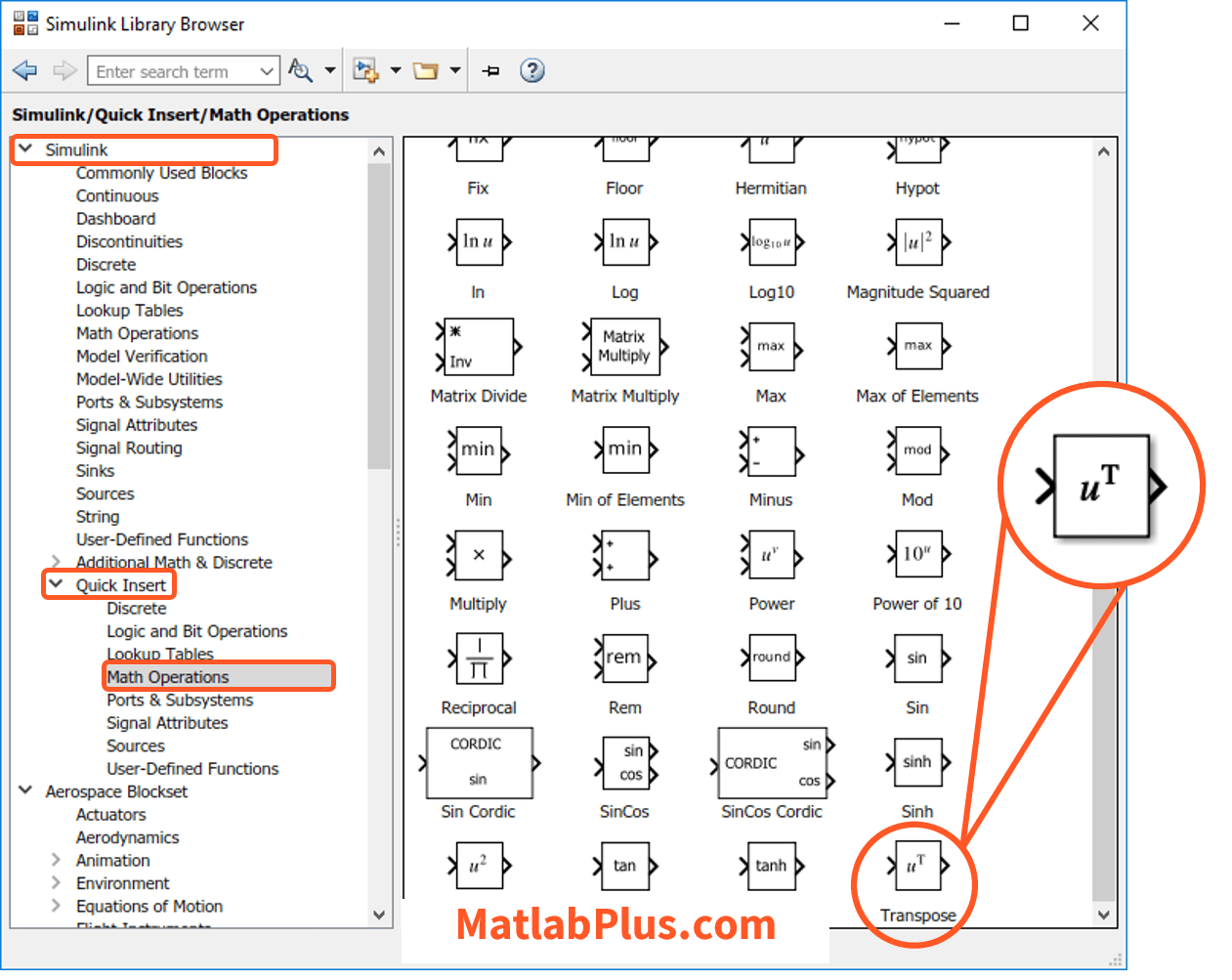Open the folder icon dropdown arrow

[x=455, y=70]
